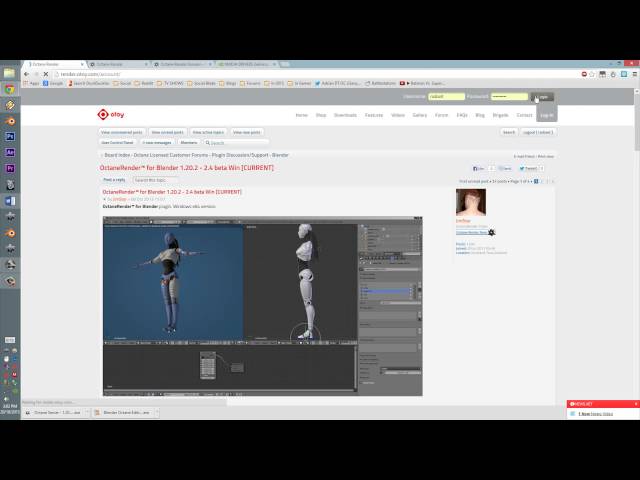Click the Password input field
This screenshot has height=480, width=640.
pyautogui.click(x=509, y=97)
